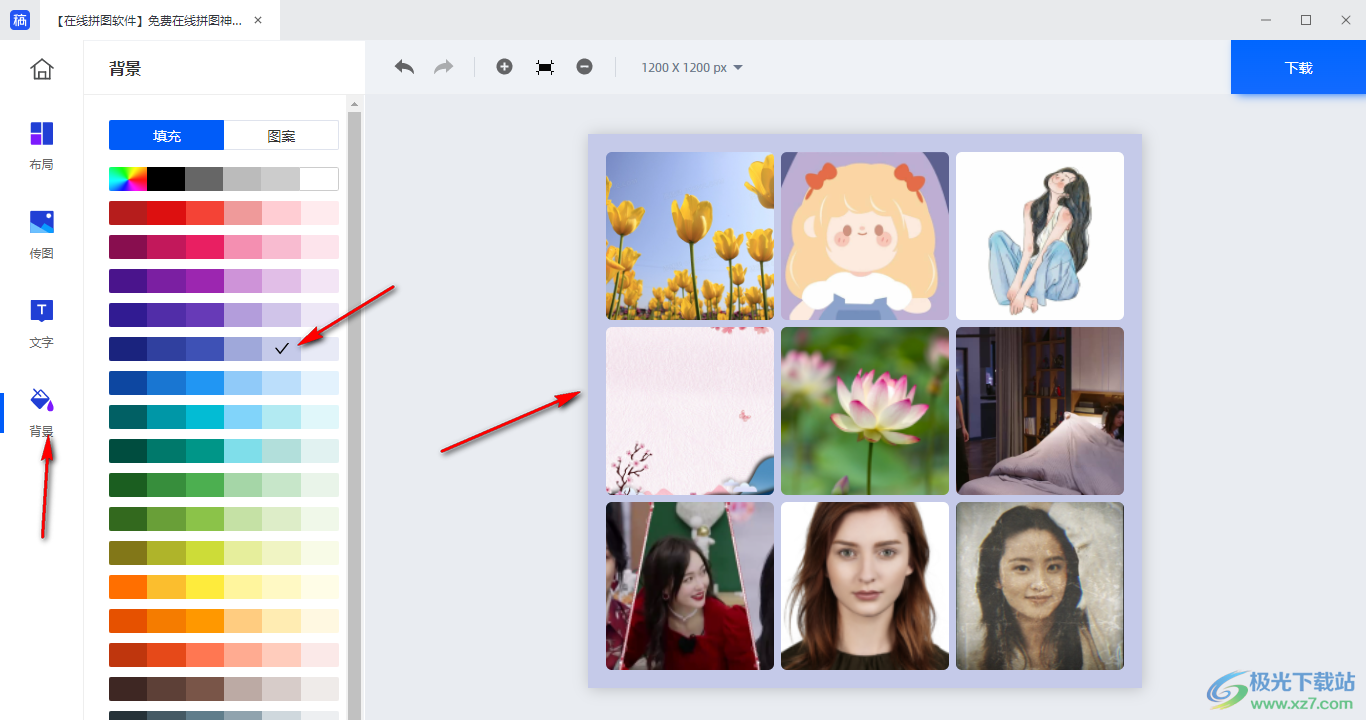Select the yellow tulips photo cell
1366x720 pixels.
click(x=690, y=236)
